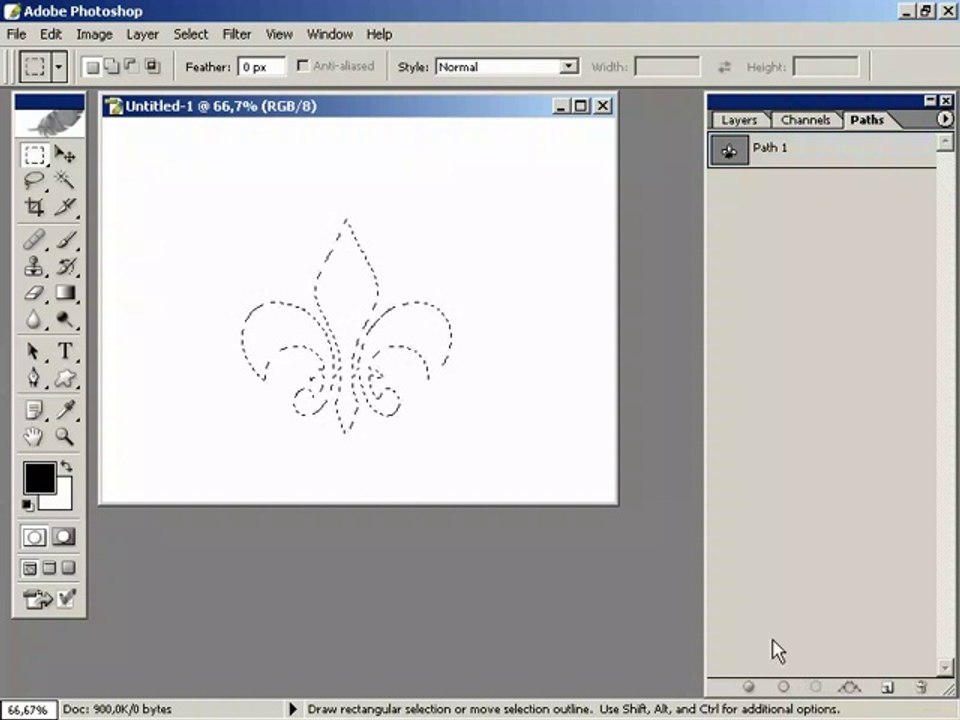
Task: Select the Notes tool
Action: (34, 410)
